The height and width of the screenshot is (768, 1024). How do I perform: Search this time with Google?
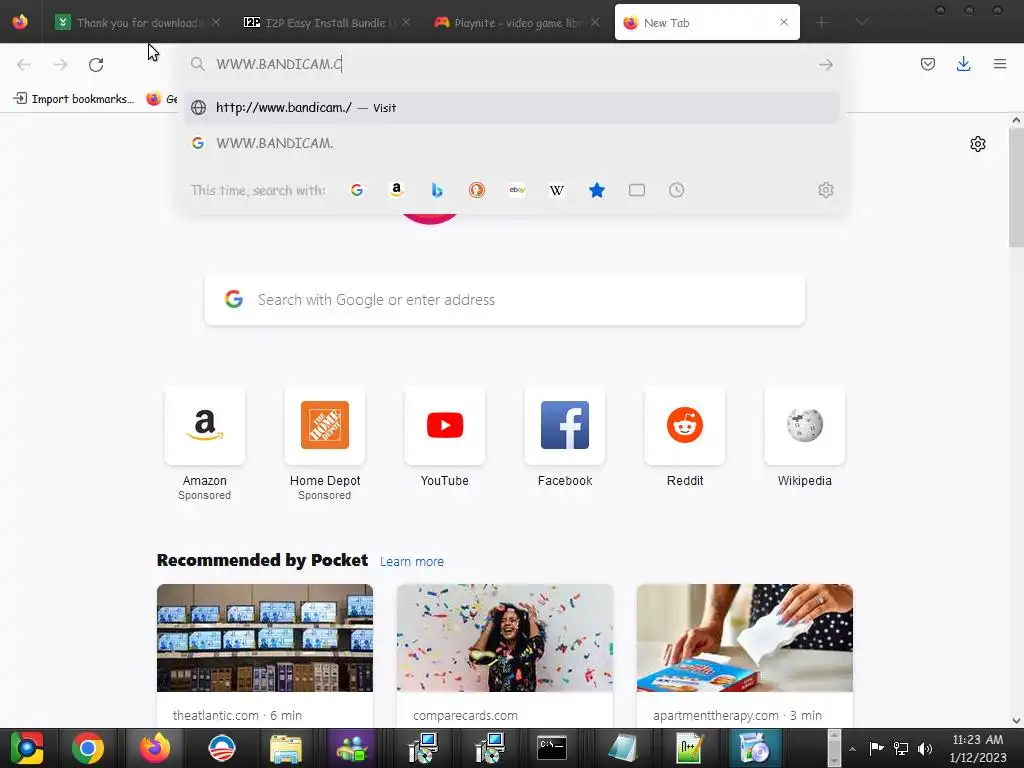pyautogui.click(x=357, y=190)
